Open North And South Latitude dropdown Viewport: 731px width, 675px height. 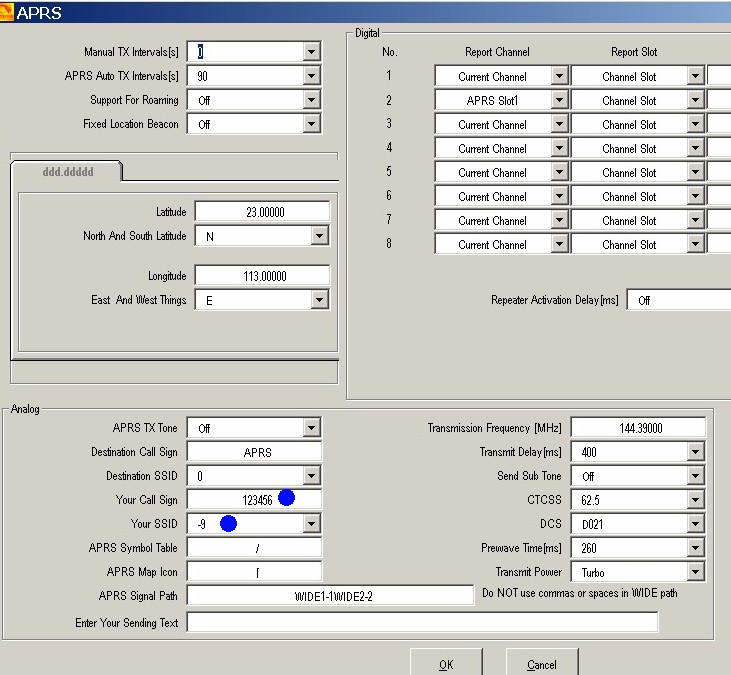(x=319, y=236)
